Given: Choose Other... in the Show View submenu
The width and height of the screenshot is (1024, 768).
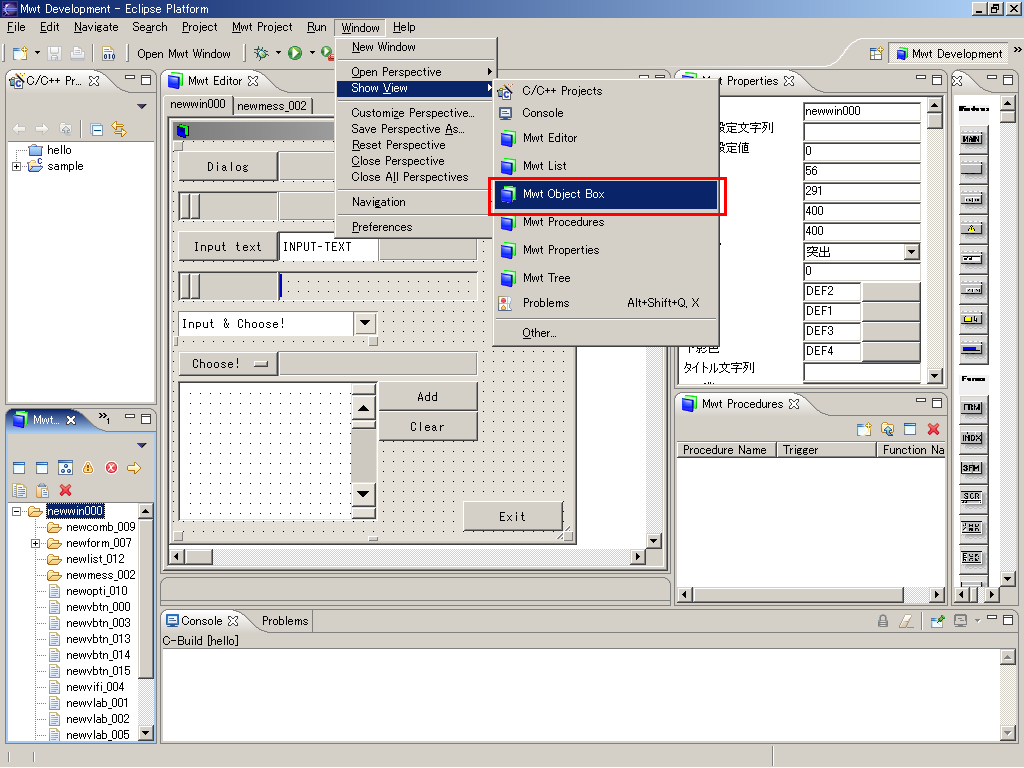Looking at the screenshot, I should pos(539,333).
